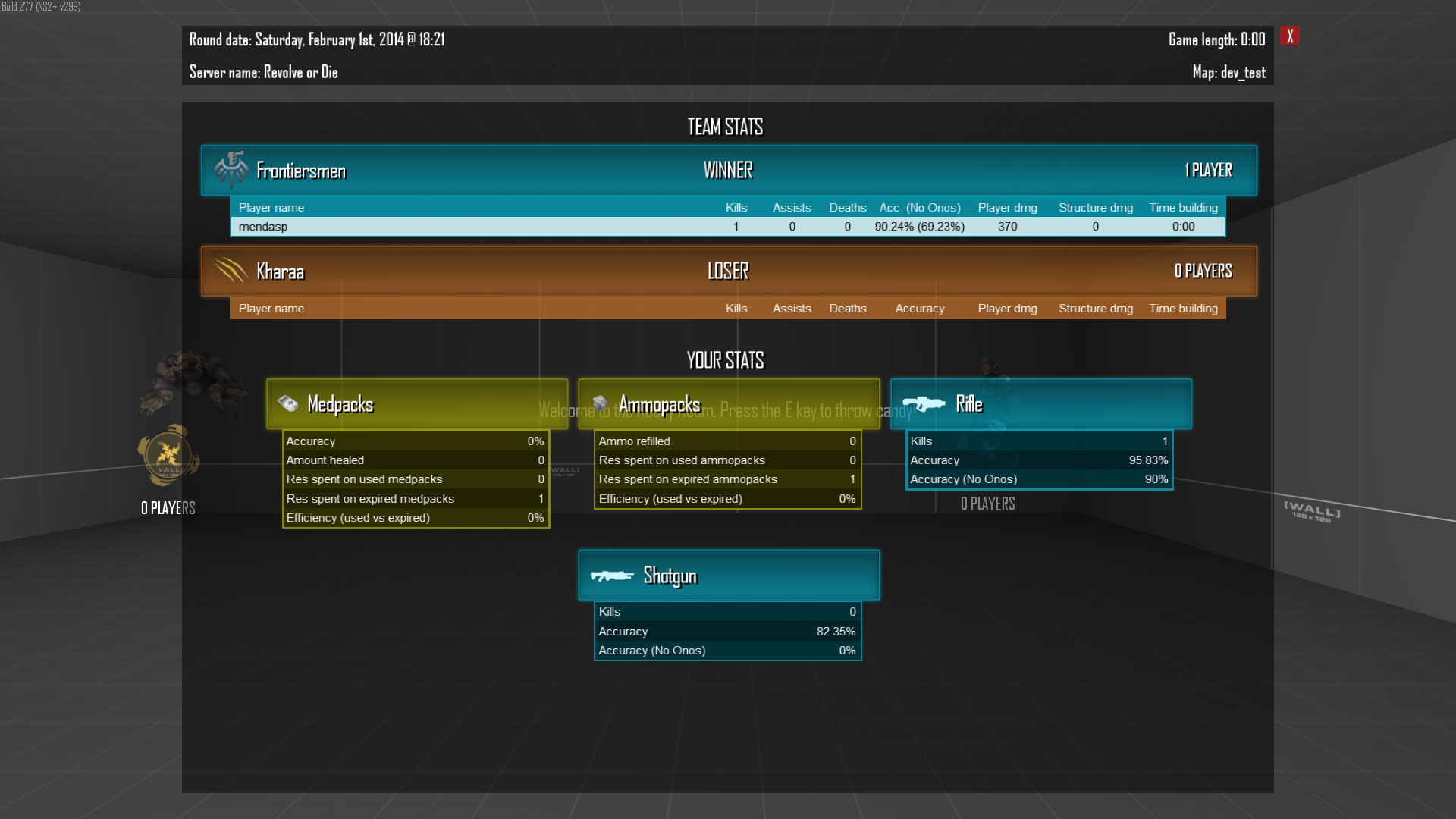Click marine Time building column header
The image size is (1456, 819).
(1183, 208)
